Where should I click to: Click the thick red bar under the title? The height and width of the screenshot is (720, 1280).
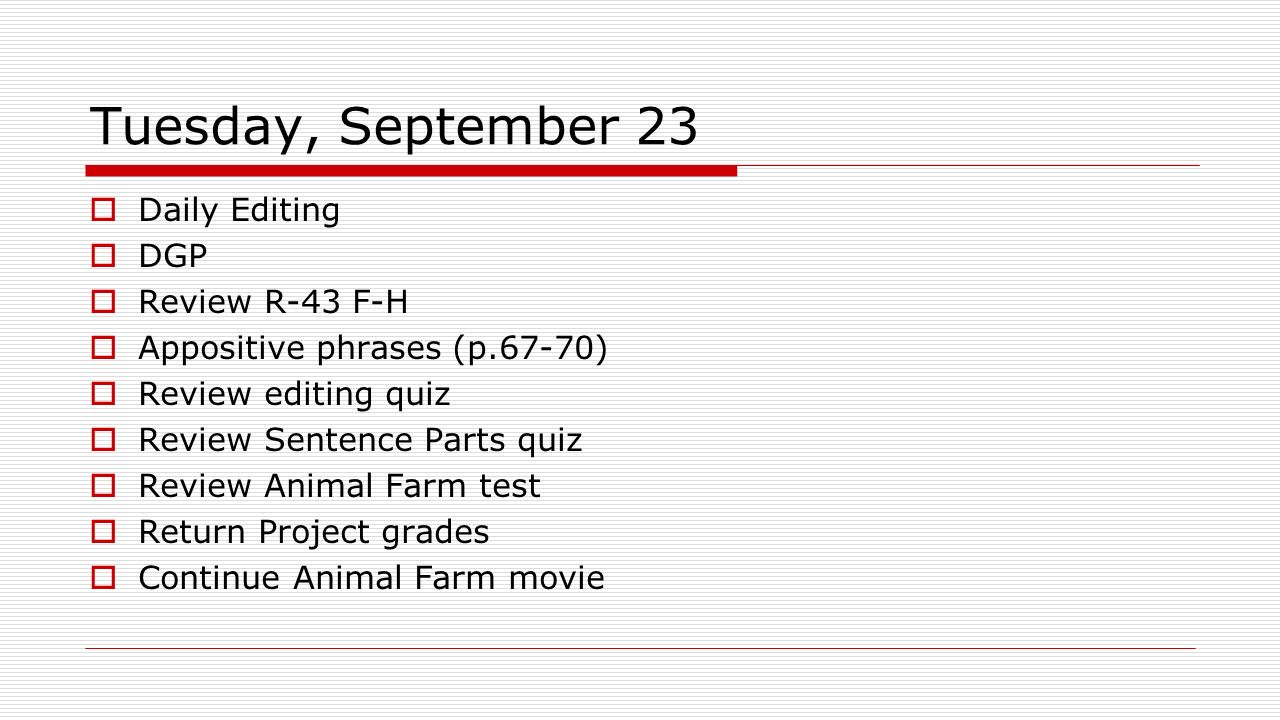pyautogui.click(x=411, y=171)
